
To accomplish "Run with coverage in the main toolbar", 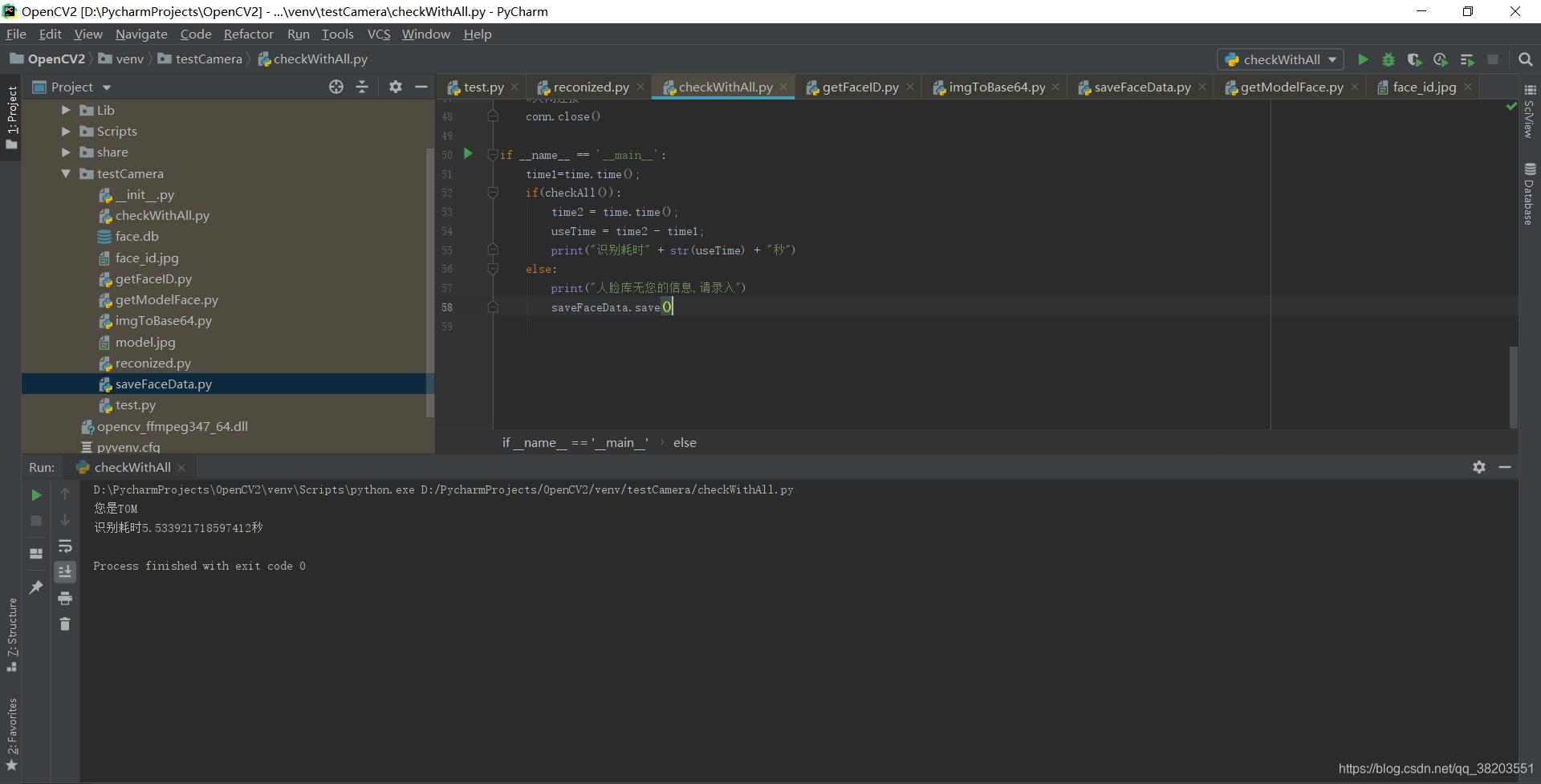I will [x=1414, y=59].
